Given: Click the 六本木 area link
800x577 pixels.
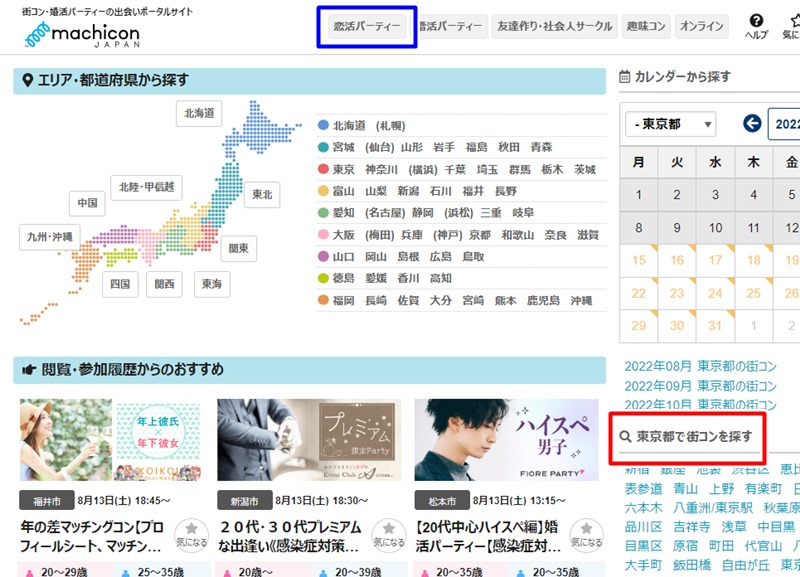Looking at the screenshot, I should coord(643,508).
